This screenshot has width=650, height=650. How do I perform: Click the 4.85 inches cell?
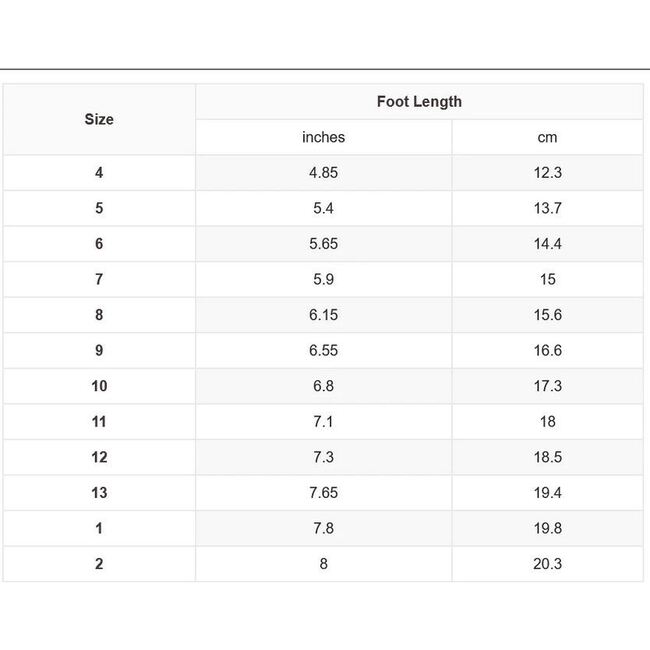click(323, 173)
